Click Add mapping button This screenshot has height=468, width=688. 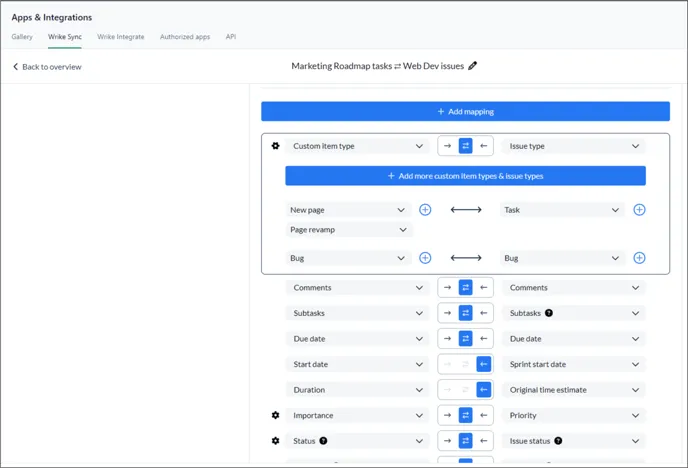pos(466,111)
